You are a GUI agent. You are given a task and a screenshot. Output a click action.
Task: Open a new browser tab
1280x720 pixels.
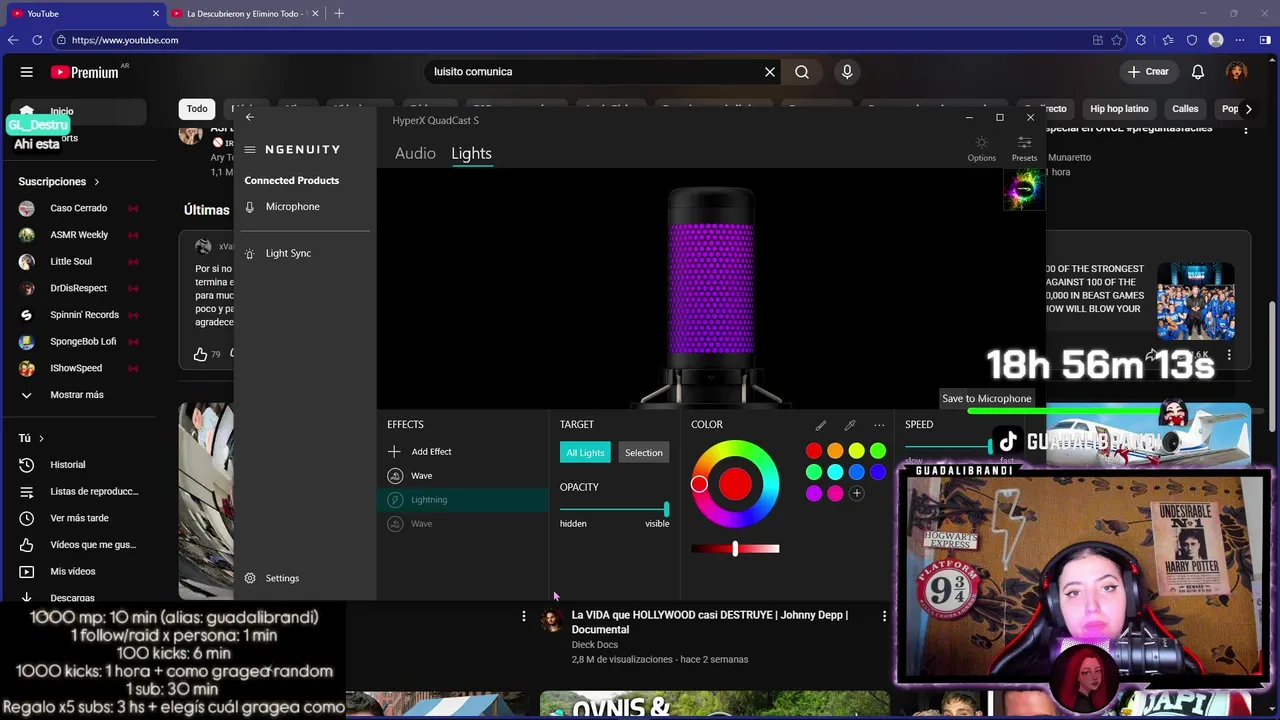(x=339, y=13)
